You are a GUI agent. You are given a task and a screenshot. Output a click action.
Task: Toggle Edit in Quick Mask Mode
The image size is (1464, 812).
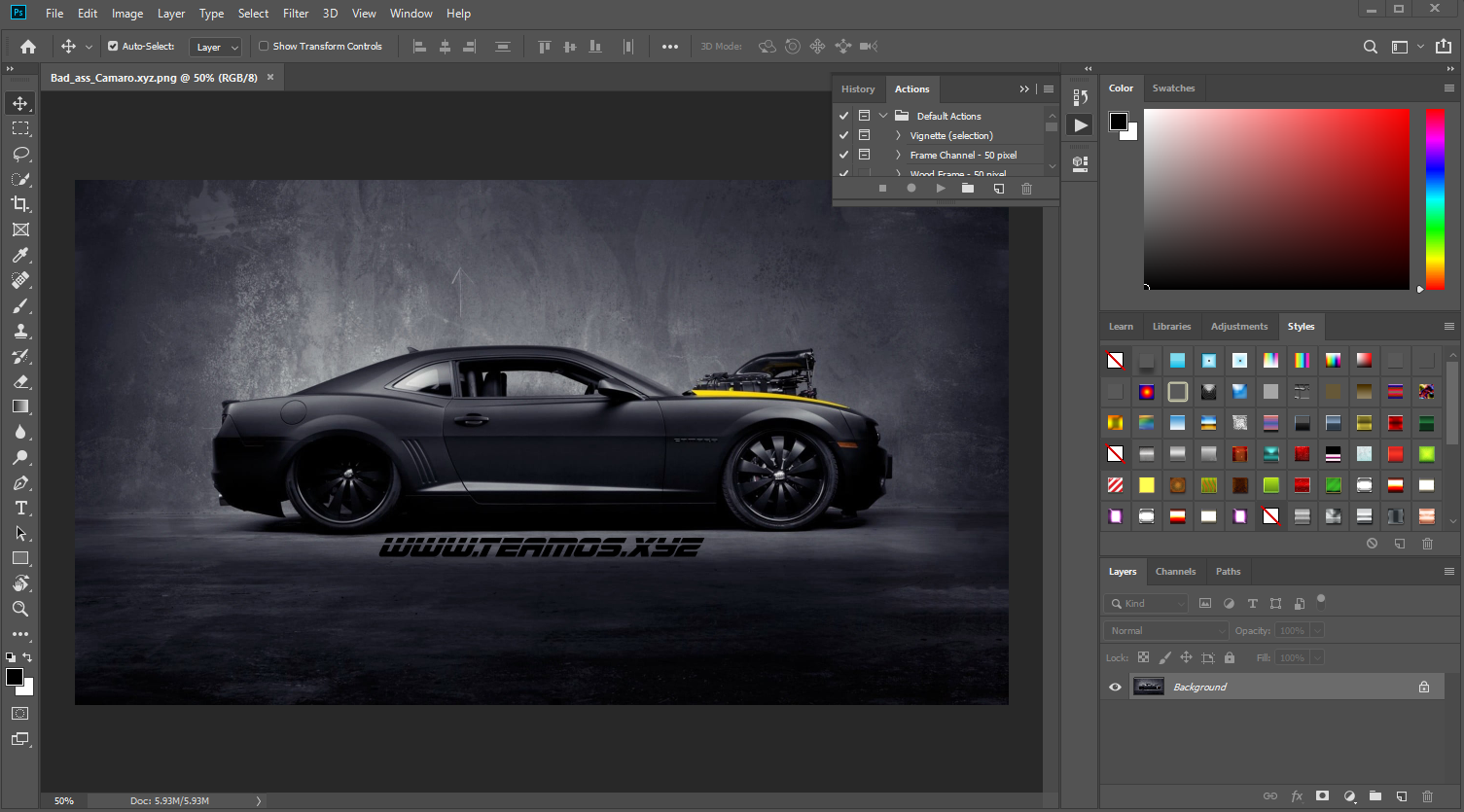tap(20, 714)
